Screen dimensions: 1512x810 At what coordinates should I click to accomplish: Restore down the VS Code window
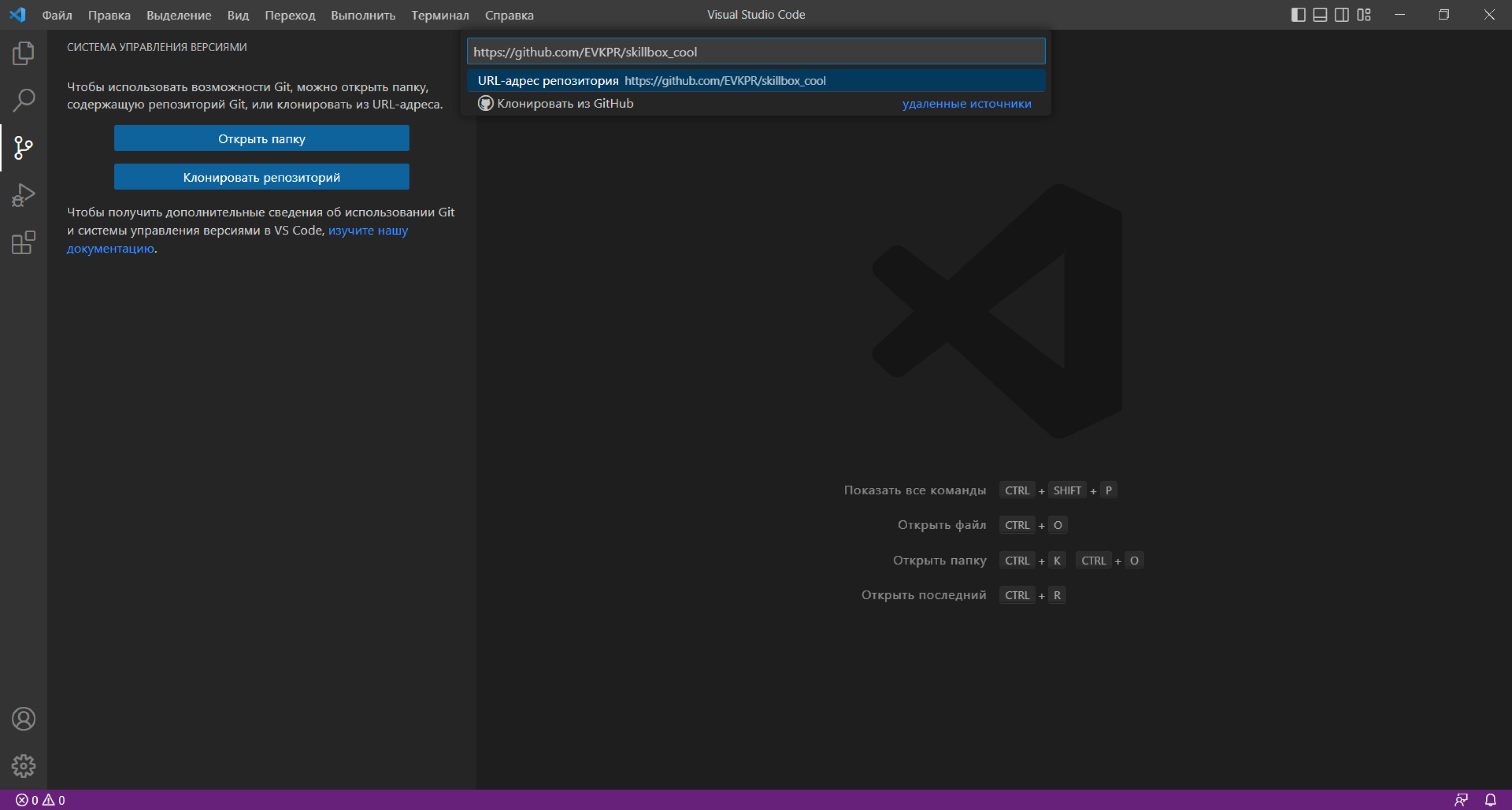coord(1444,15)
